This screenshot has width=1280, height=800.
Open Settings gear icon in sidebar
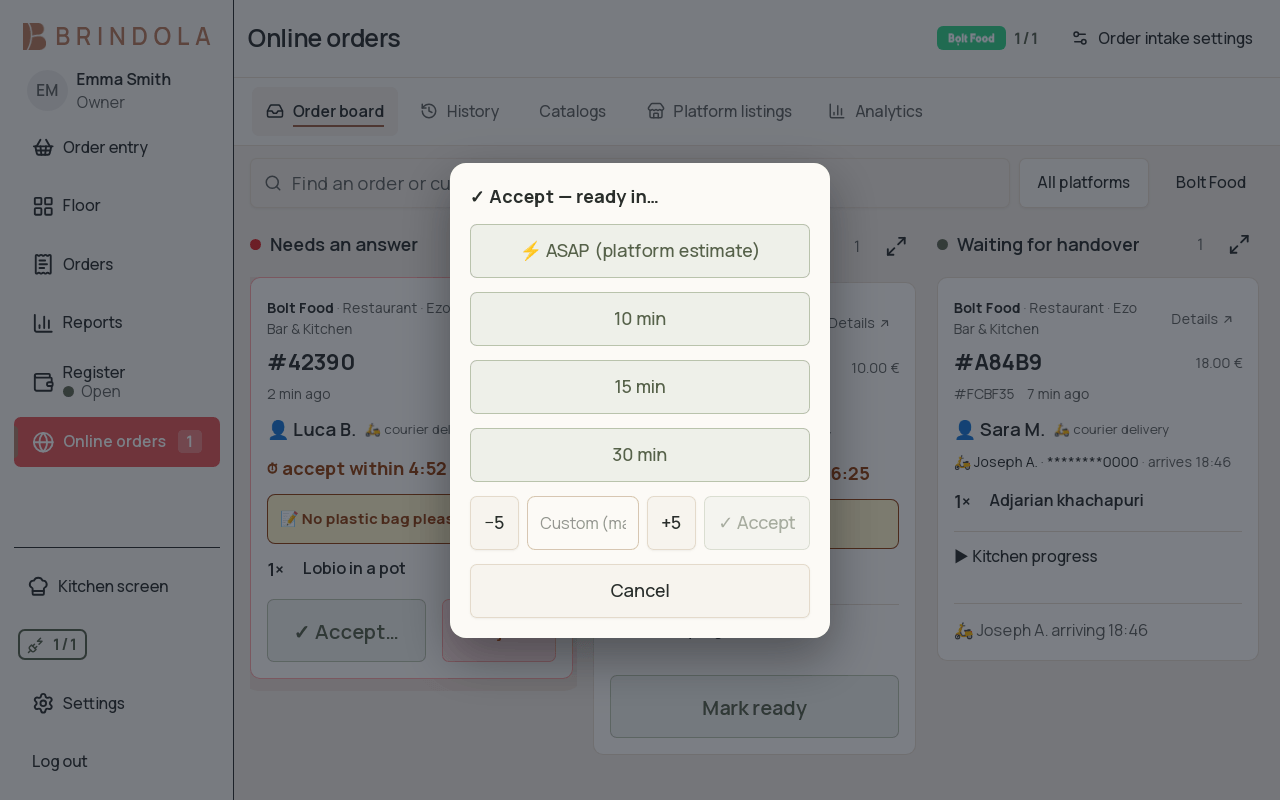pos(43,703)
